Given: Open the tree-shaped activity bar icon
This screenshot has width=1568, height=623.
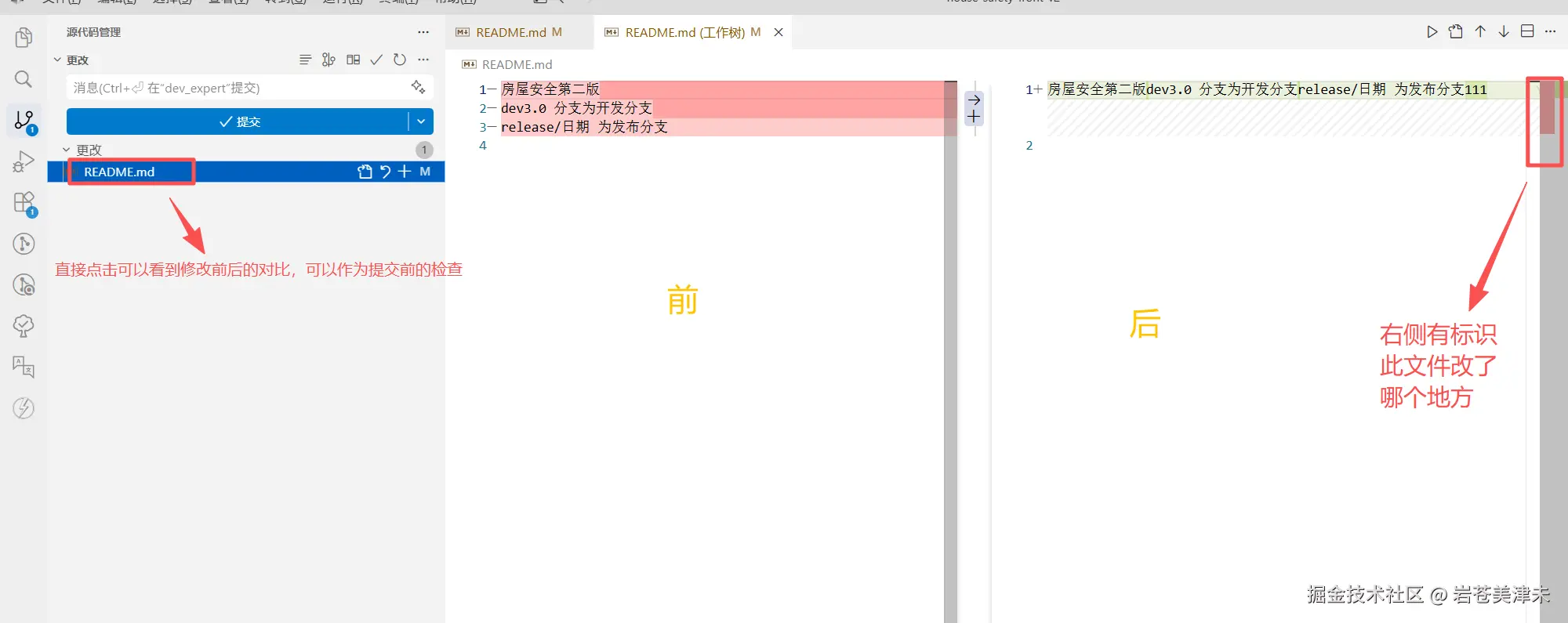Looking at the screenshot, I should [x=24, y=326].
